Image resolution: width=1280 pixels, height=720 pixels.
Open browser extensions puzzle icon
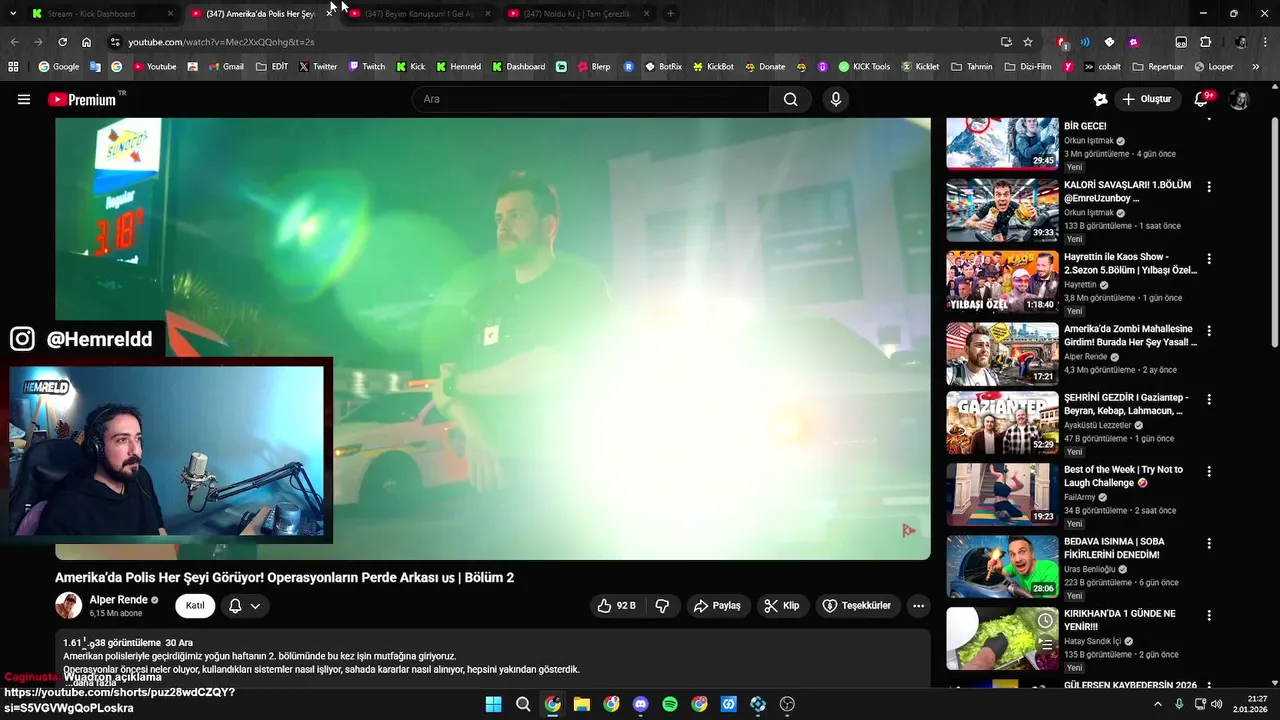tap(1205, 42)
